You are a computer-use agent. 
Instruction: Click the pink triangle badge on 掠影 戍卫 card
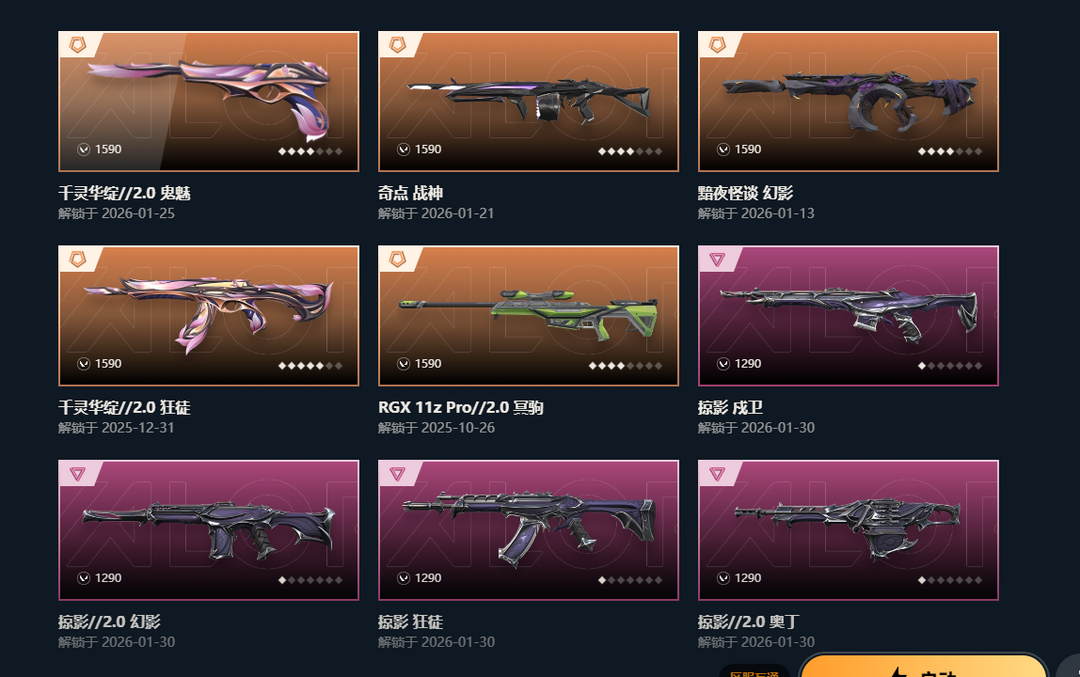[717, 260]
